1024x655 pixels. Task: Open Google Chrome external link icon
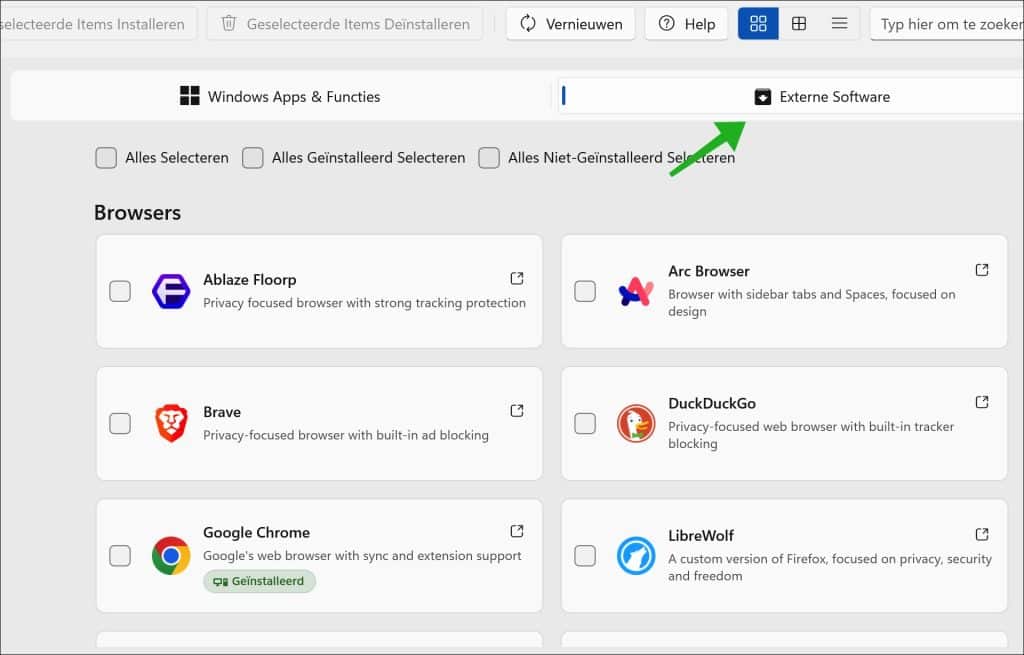click(x=517, y=532)
